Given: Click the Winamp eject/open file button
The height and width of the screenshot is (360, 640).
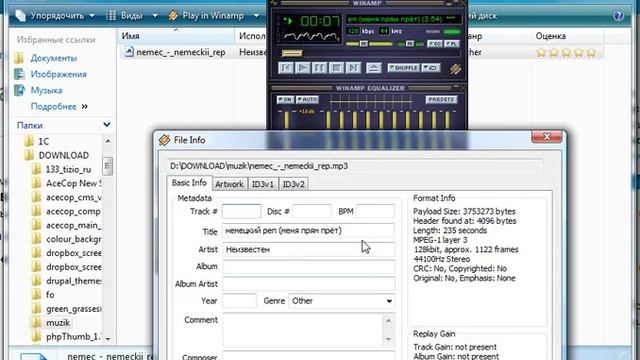Looking at the screenshot, I should (373, 68).
